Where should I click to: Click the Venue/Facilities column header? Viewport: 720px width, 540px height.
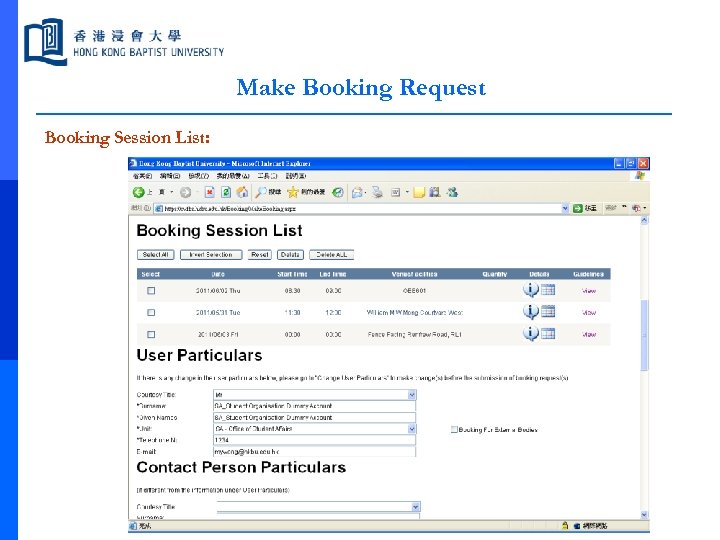[414, 274]
